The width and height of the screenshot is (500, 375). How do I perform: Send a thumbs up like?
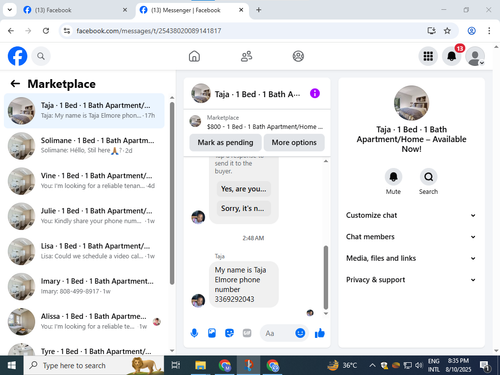tap(320, 333)
